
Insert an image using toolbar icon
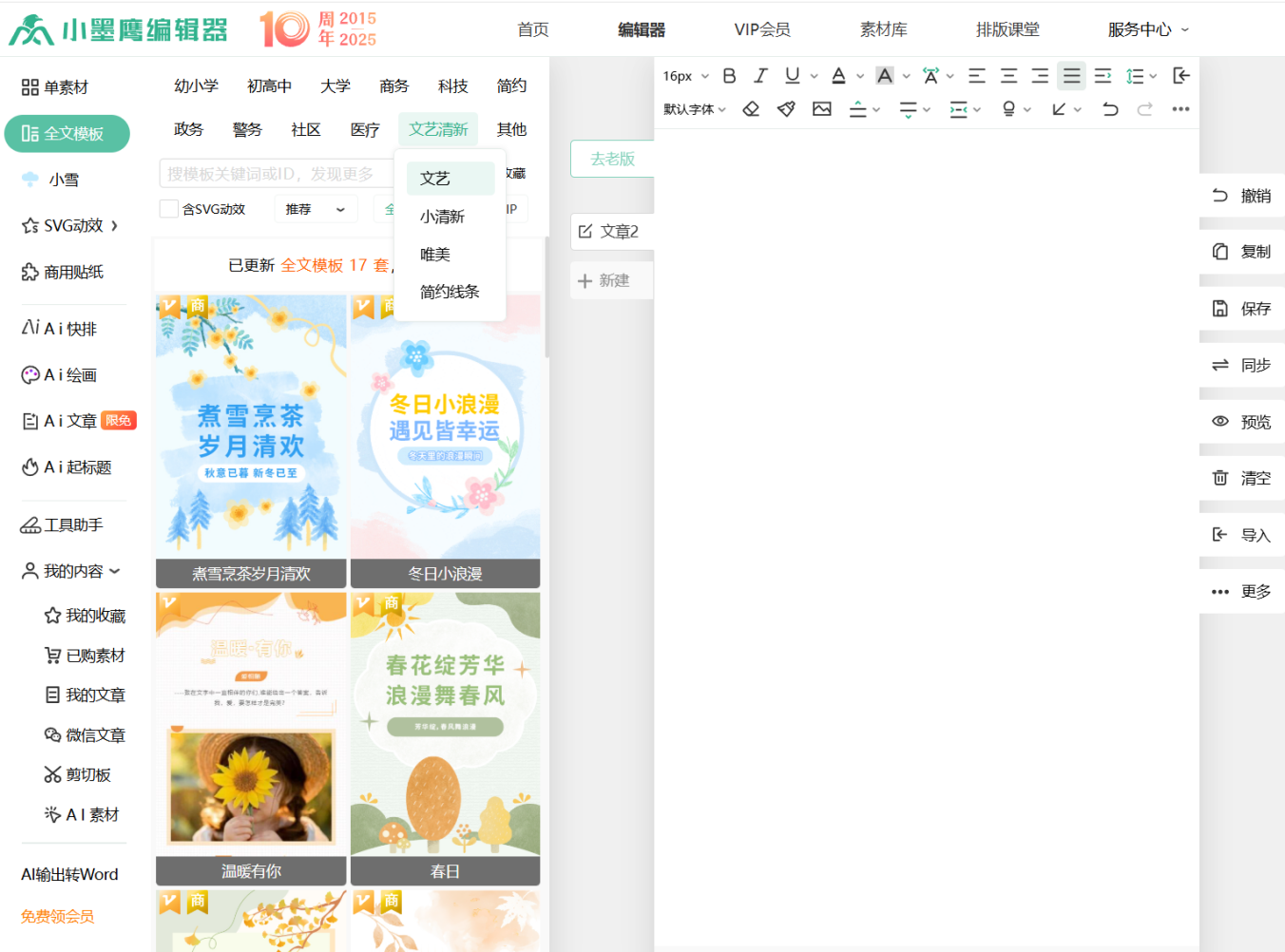pyautogui.click(x=822, y=109)
